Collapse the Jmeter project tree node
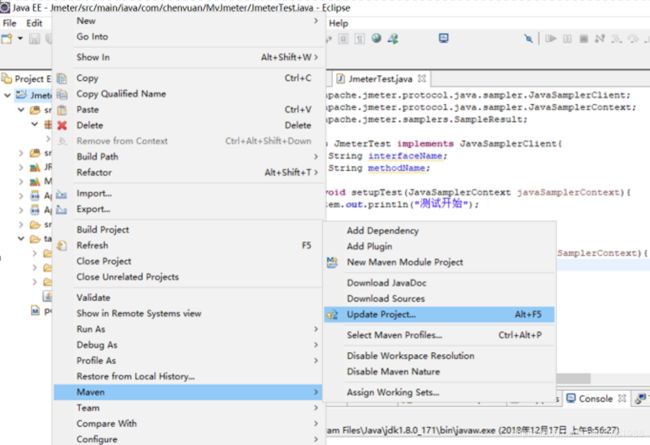This screenshot has height=445, width=650. click(x=7, y=95)
